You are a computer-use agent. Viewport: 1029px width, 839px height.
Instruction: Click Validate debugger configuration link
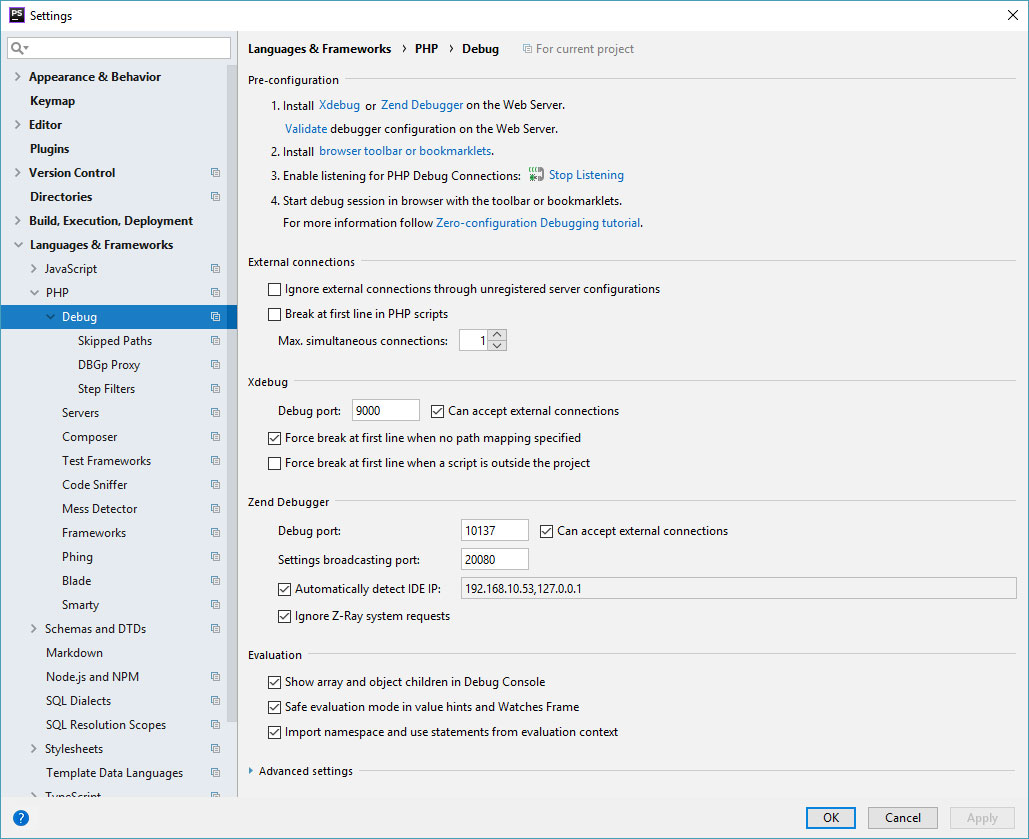pos(306,129)
